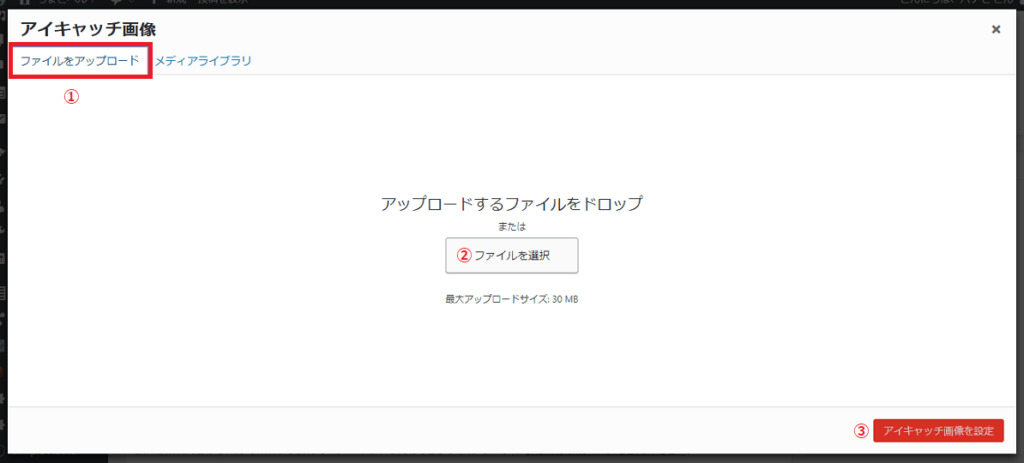
Task: Click the 最大アップロードサイズ: 30 MB text
Action: 512,300
